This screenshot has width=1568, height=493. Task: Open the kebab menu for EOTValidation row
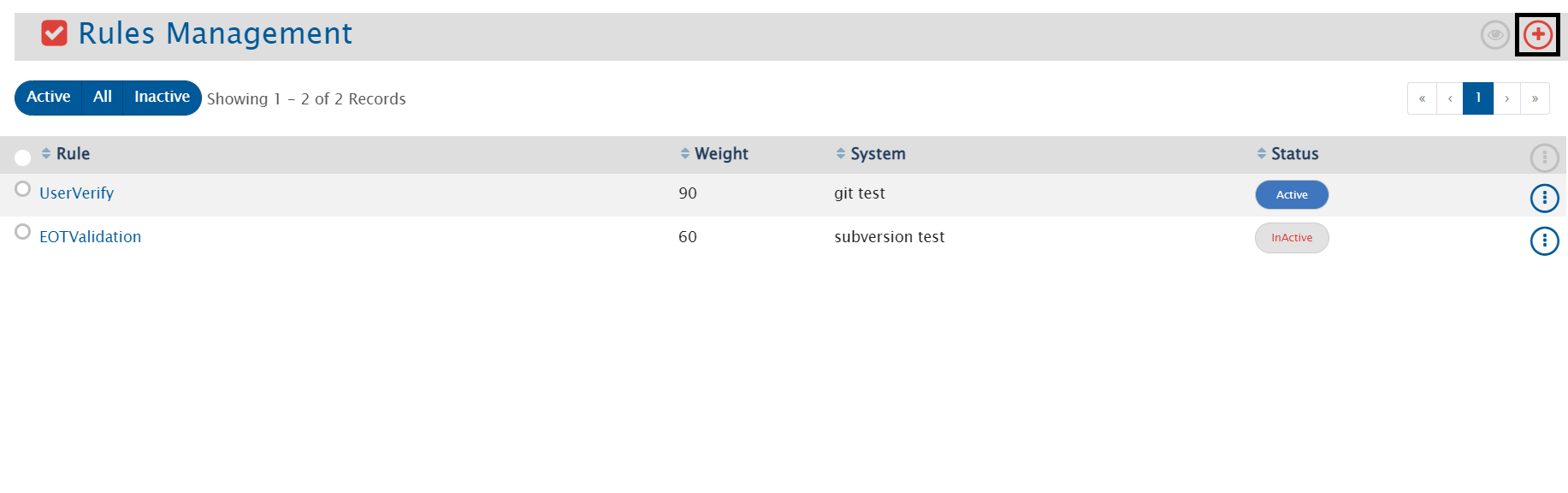(1544, 241)
